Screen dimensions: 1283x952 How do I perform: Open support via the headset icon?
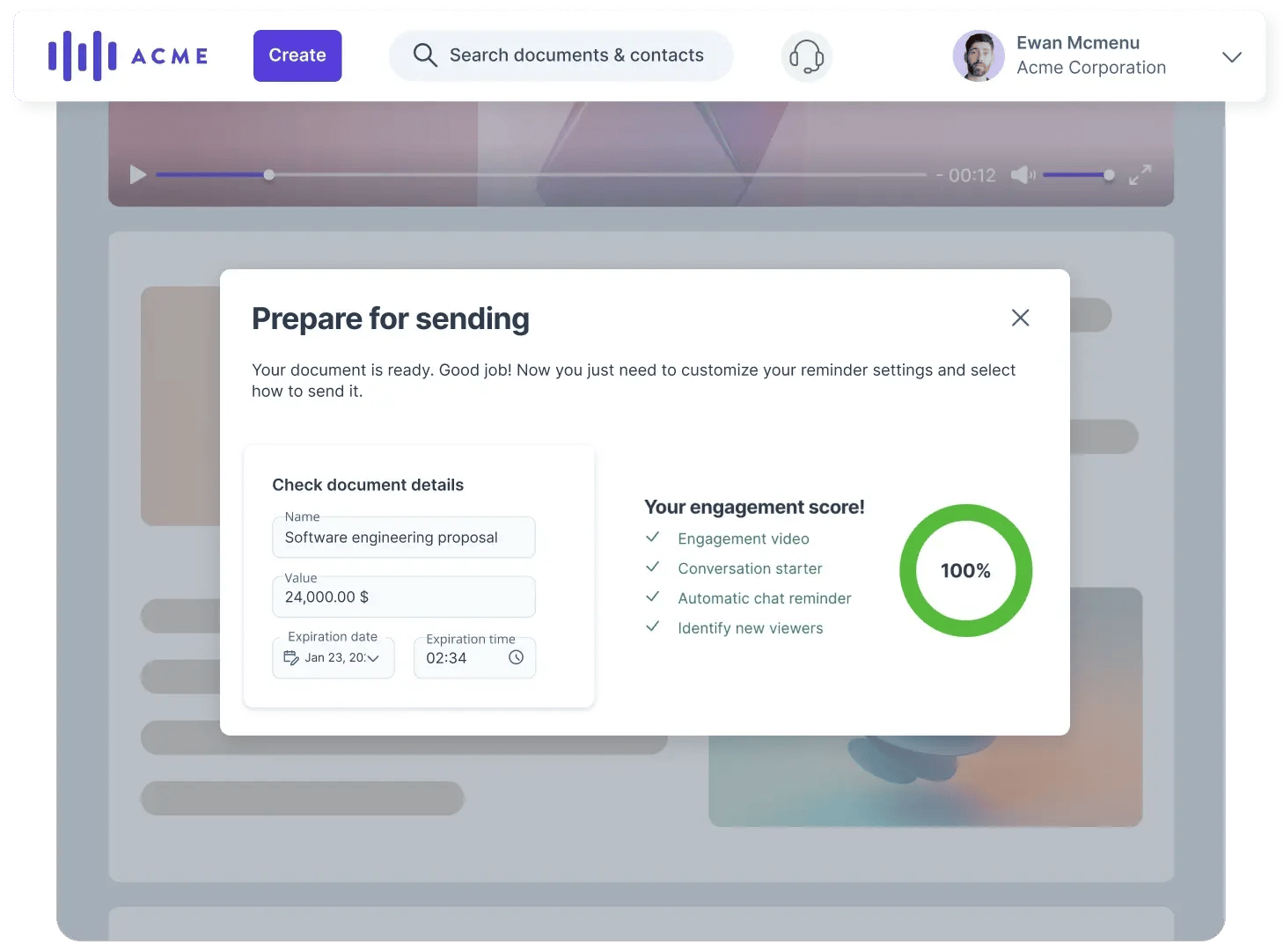pos(806,56)
